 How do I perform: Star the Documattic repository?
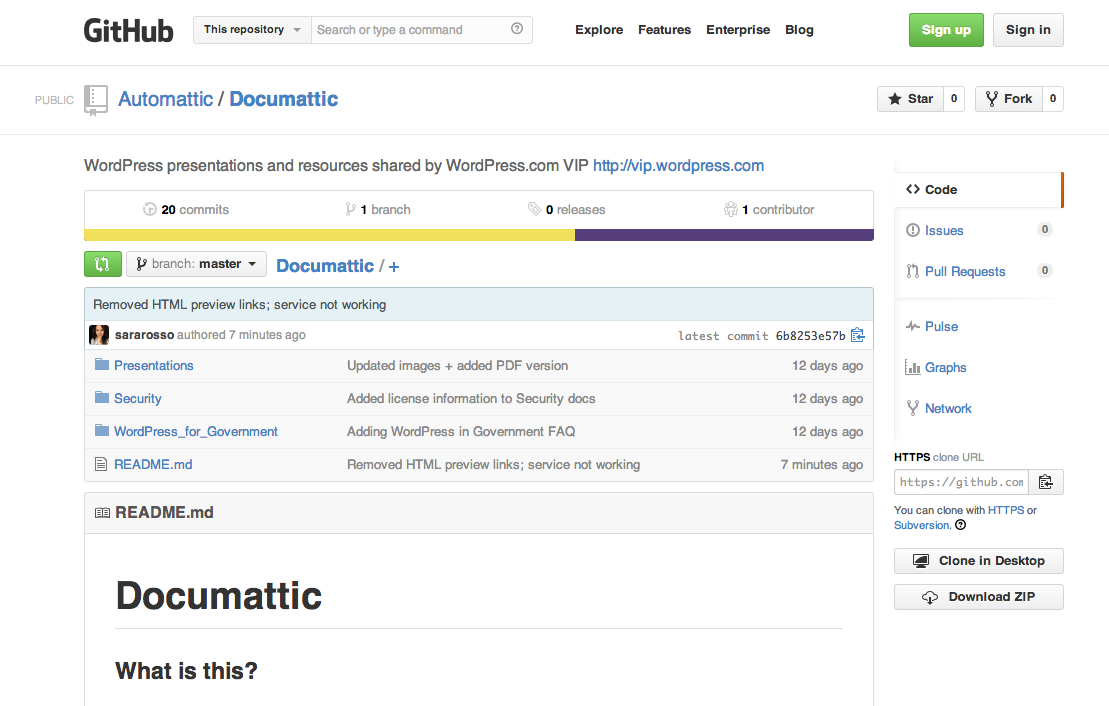coord(910,99)
